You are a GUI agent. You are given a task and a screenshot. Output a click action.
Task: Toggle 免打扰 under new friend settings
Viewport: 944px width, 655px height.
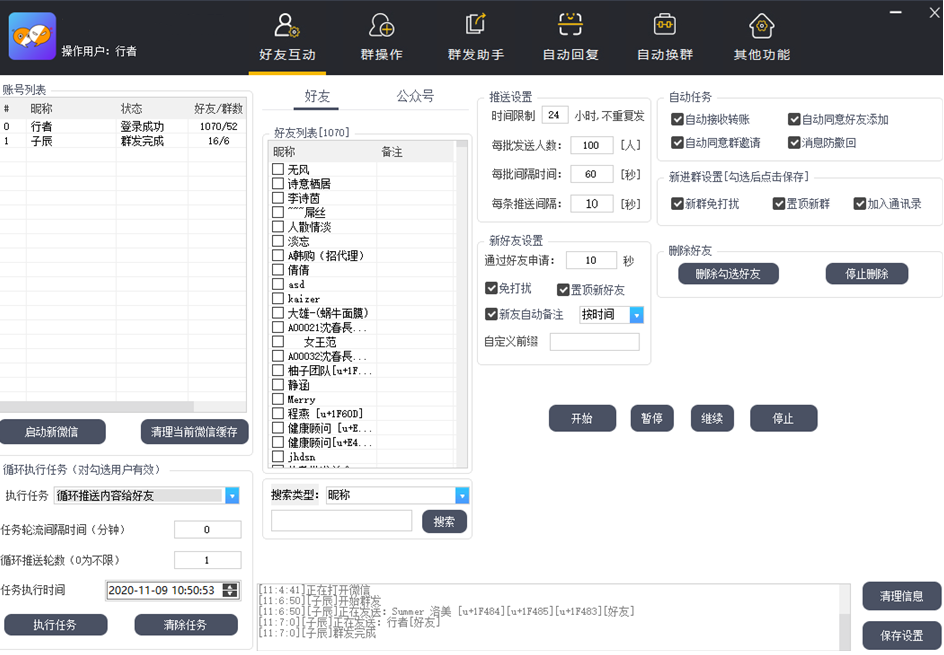491,288
